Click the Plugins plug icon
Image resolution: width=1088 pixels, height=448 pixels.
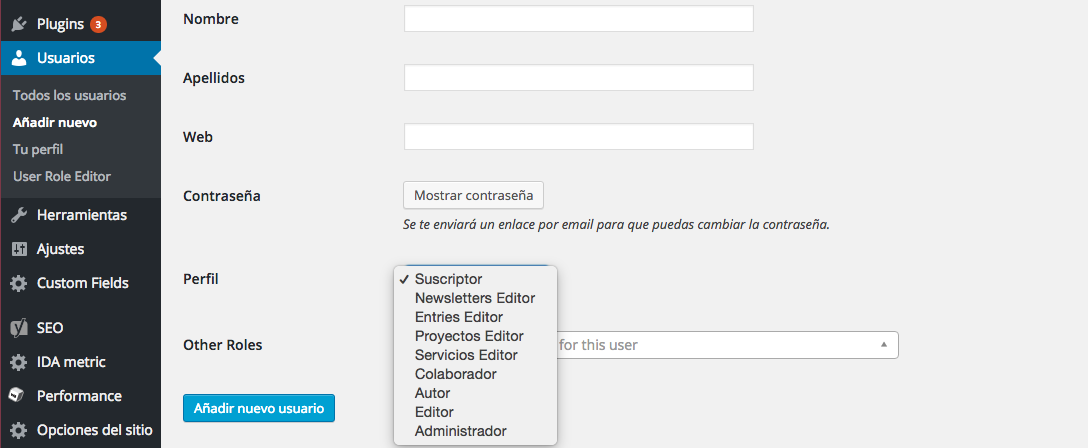[x=19, y=24]
